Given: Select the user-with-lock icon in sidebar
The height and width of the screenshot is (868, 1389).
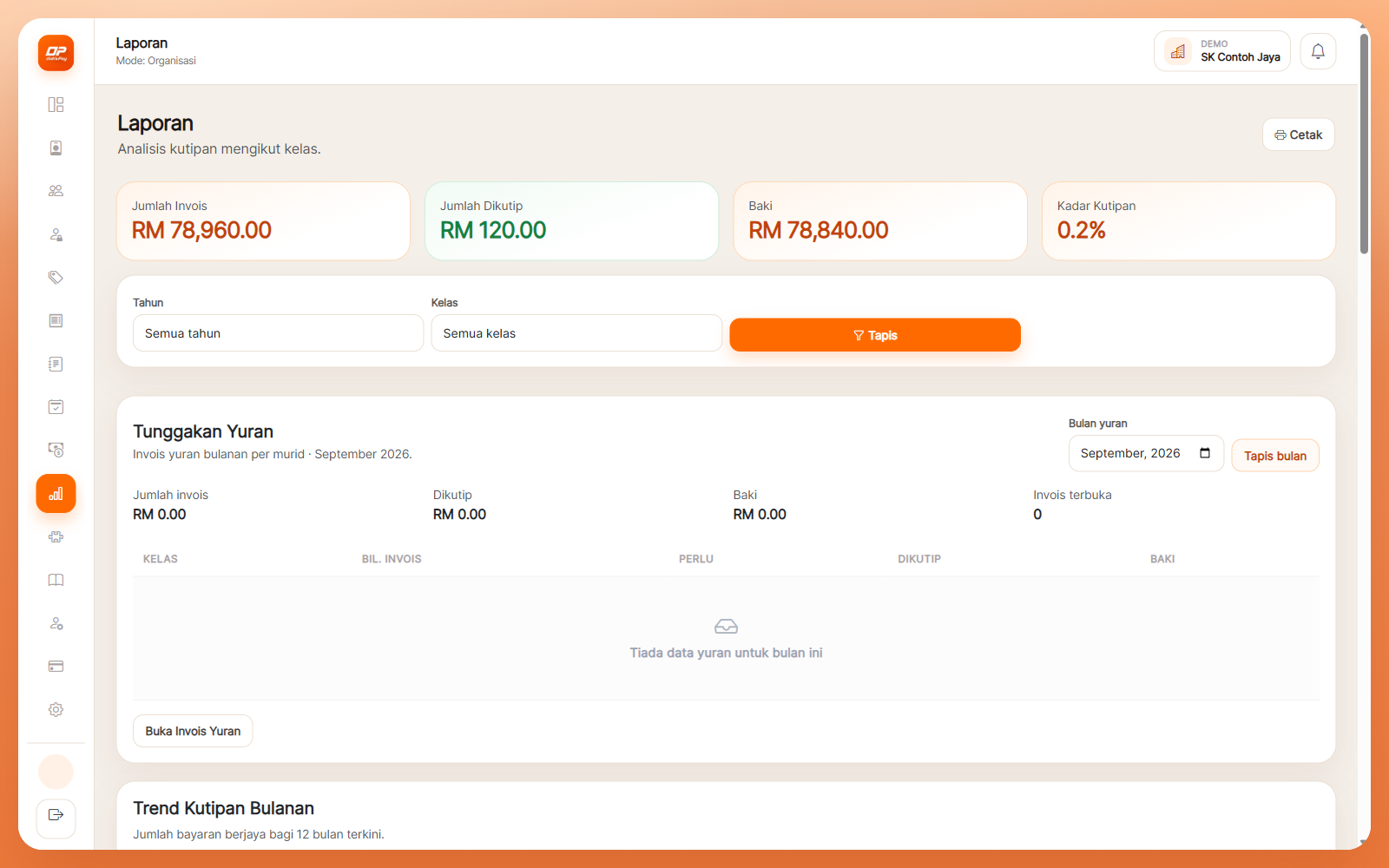Looking at the screenshot, I should (x=56, y=234).
